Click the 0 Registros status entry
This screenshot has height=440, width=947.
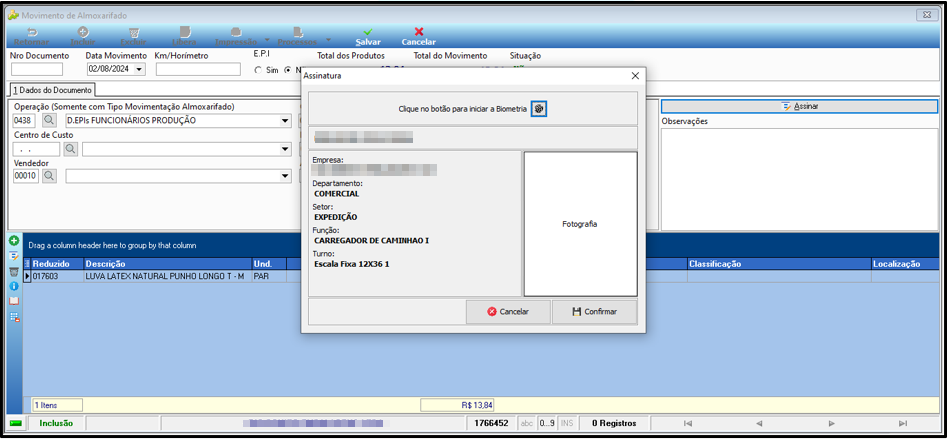tap(614, 423)
